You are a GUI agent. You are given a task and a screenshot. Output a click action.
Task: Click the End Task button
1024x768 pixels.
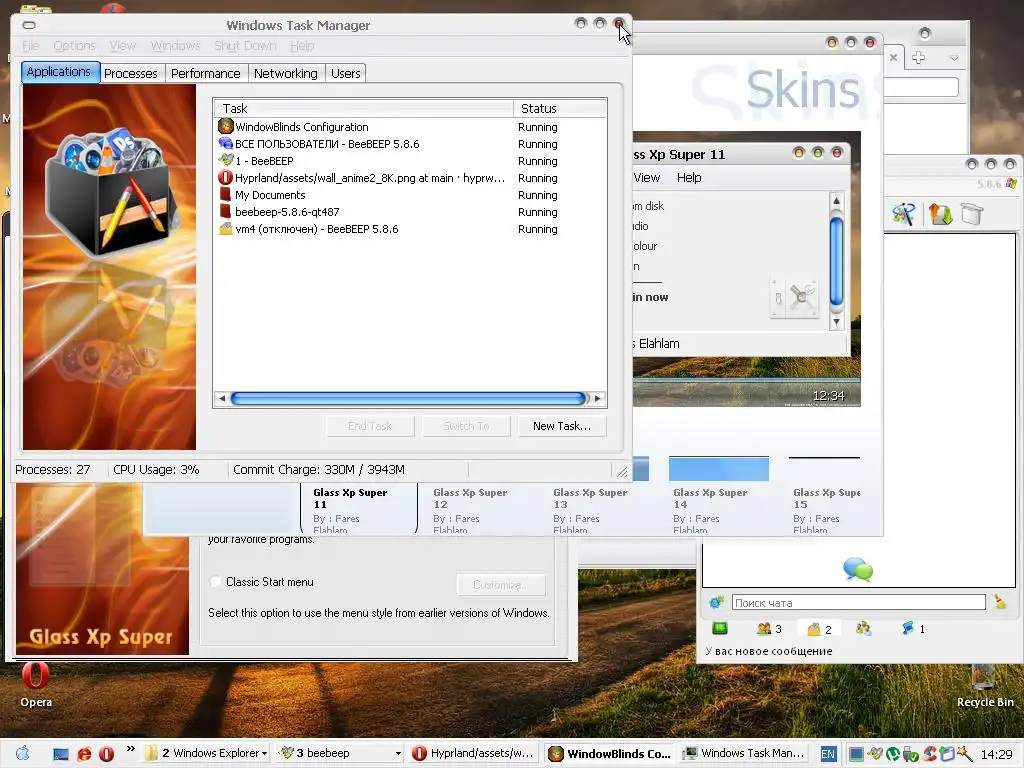pos(370,426)
